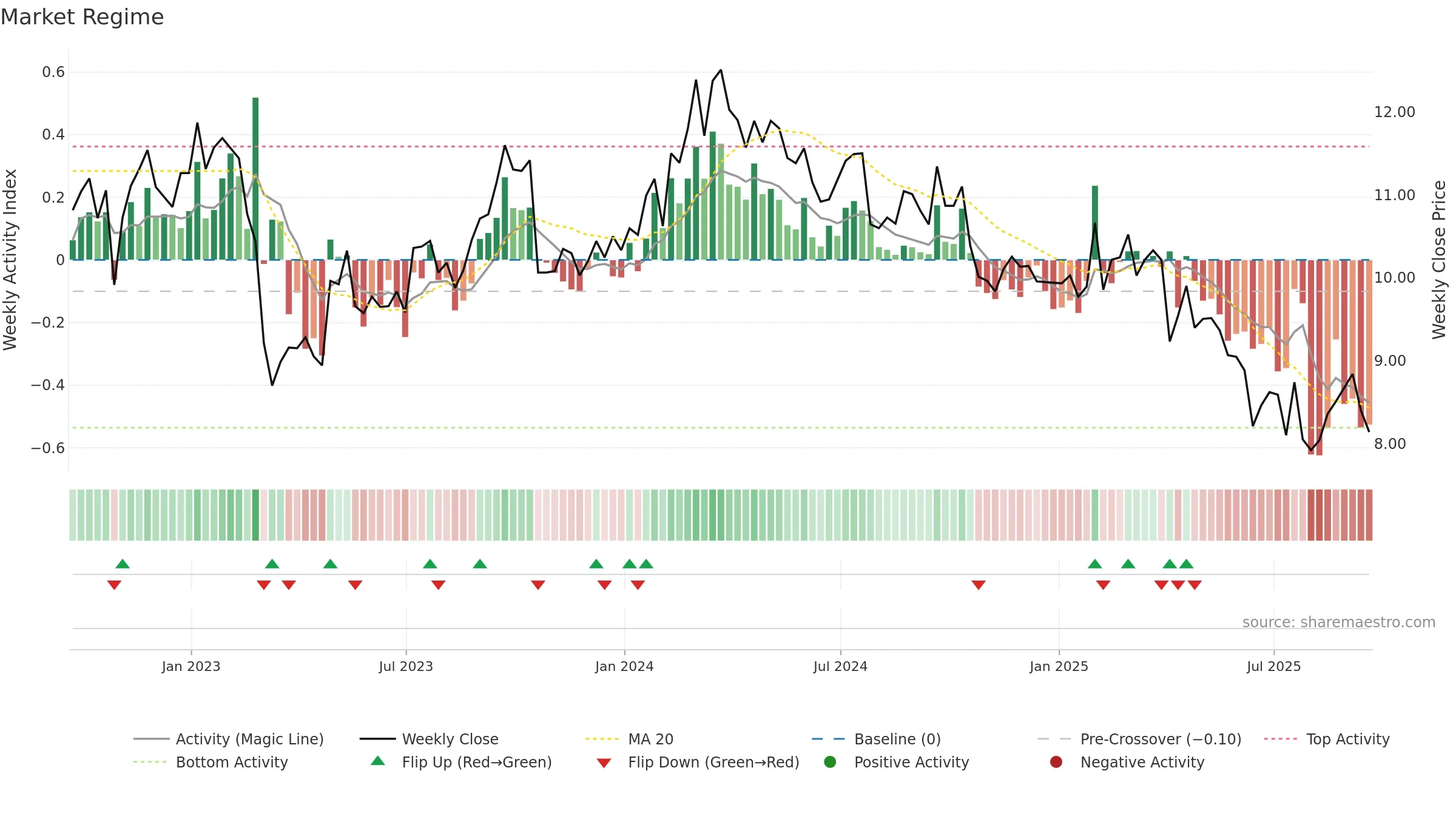The height and width of the screenshot is (819, 1456).
Task: Click the dark green heat-strip cell in early 2023
Action: tap(255, 515)
